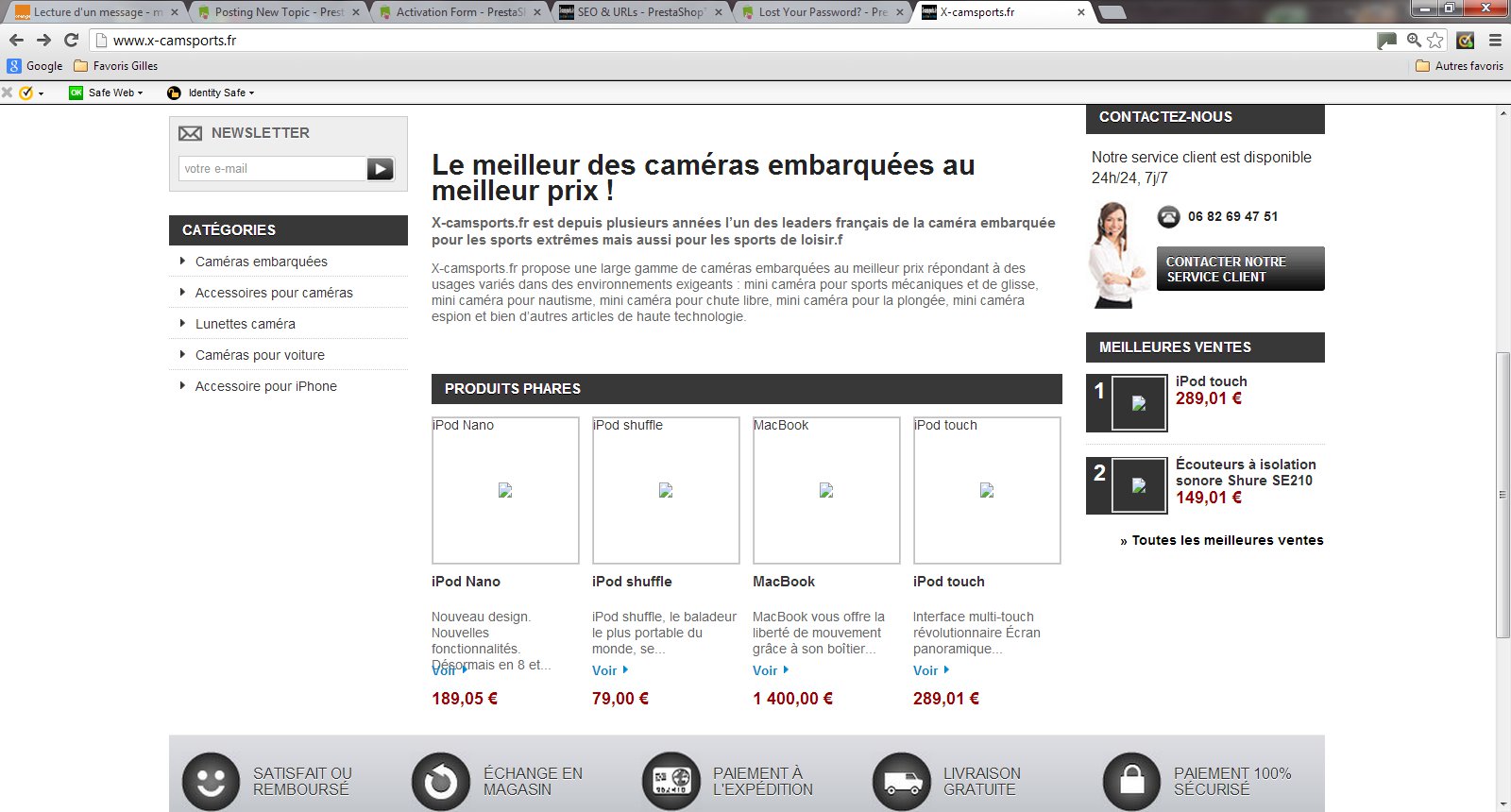This screenshot has width=1511, height=812.
Task: Open best seller number 1 thumbnail
Action: 1139,403
